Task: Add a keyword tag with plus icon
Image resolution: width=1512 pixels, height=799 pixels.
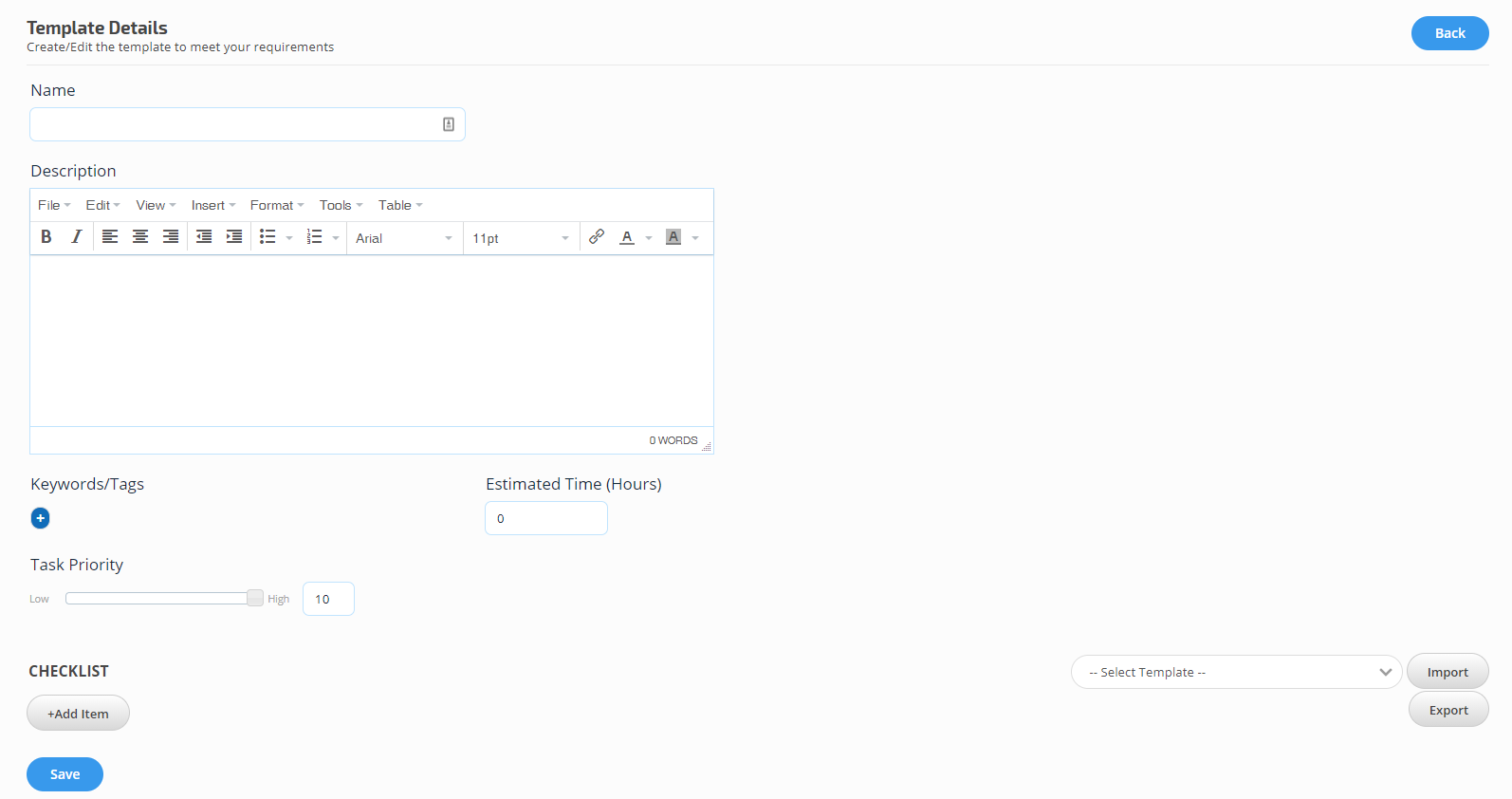Action: (41, 518)
